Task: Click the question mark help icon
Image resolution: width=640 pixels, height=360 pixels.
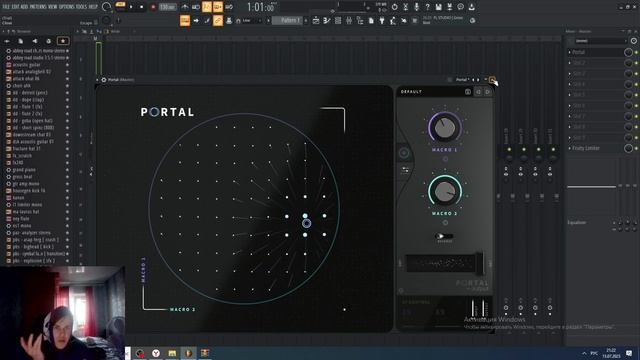Action: (427, 7)
